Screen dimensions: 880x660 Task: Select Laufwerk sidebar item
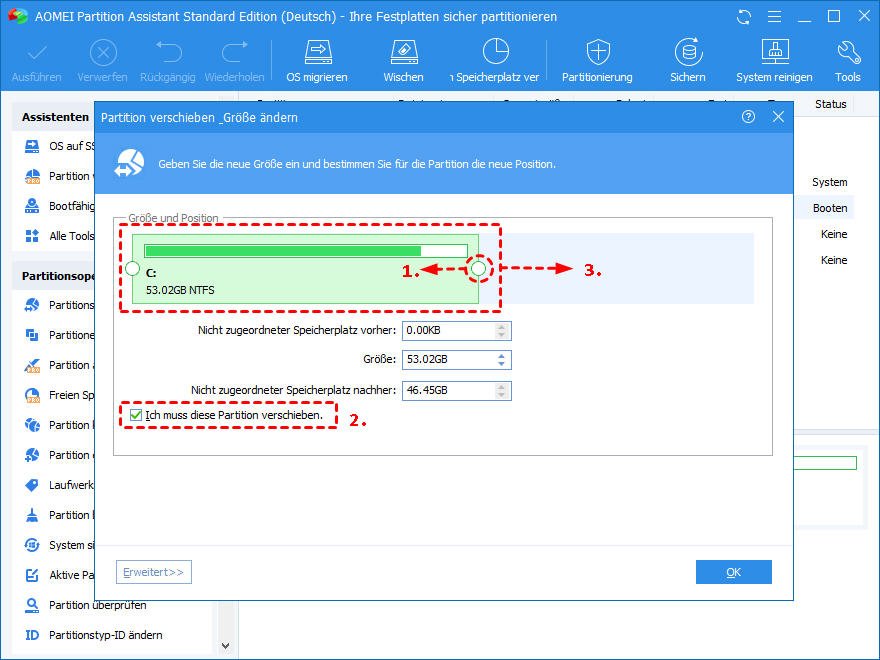click(x=59, y=485)
